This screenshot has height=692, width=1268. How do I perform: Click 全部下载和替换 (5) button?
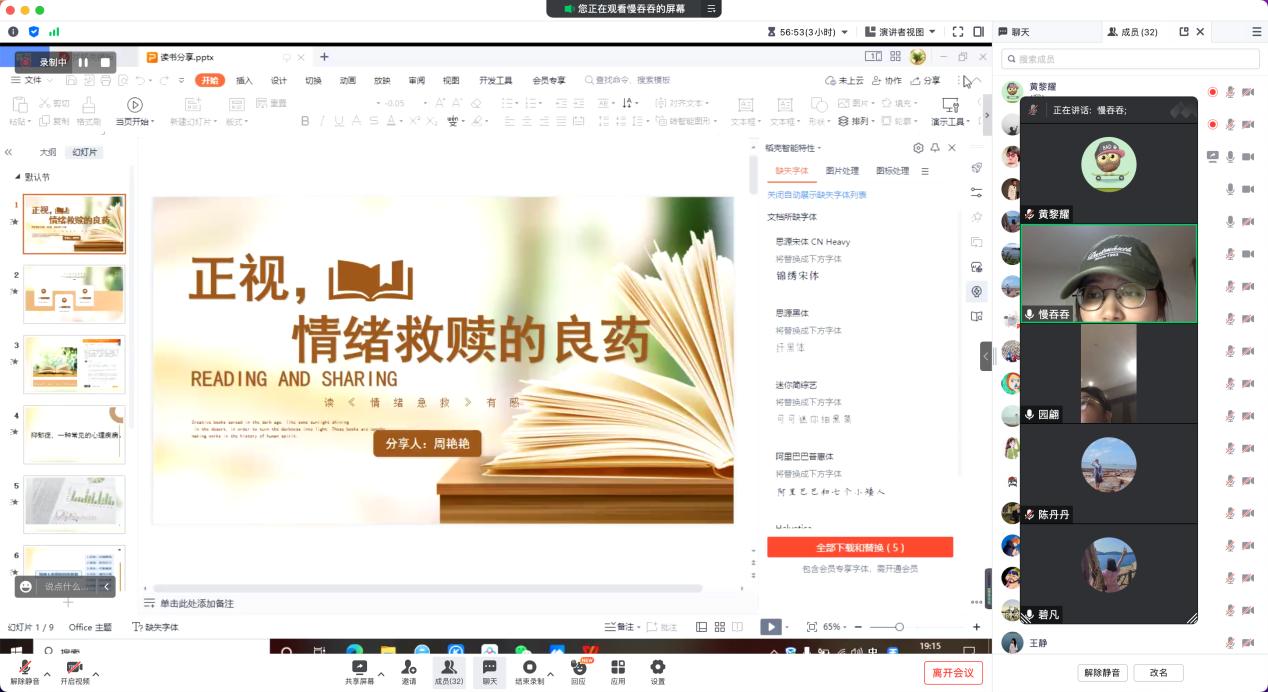[x=859, y=547]
